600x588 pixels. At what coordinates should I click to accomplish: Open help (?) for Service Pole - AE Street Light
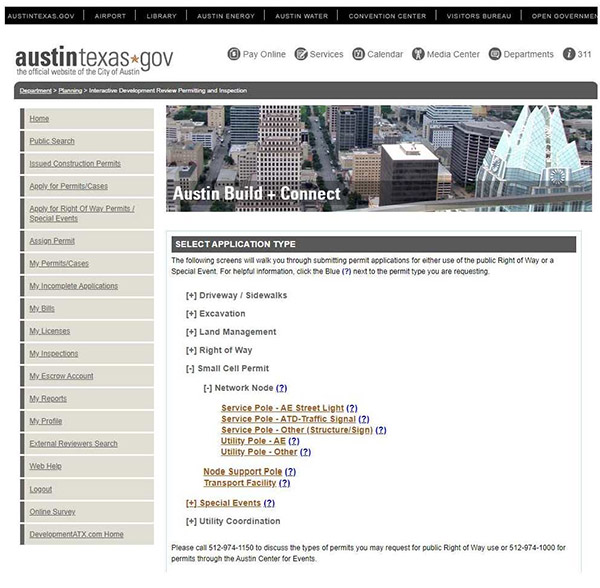[x=352, y=408]
